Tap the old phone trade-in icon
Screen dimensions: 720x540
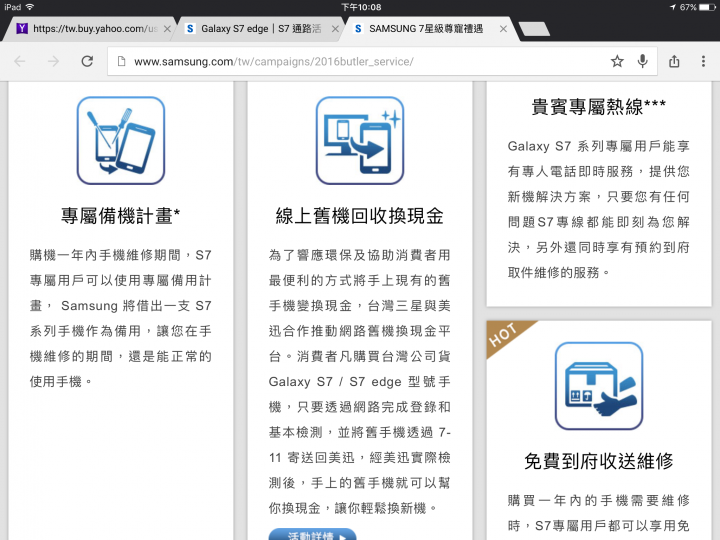[x=360, y=141]
